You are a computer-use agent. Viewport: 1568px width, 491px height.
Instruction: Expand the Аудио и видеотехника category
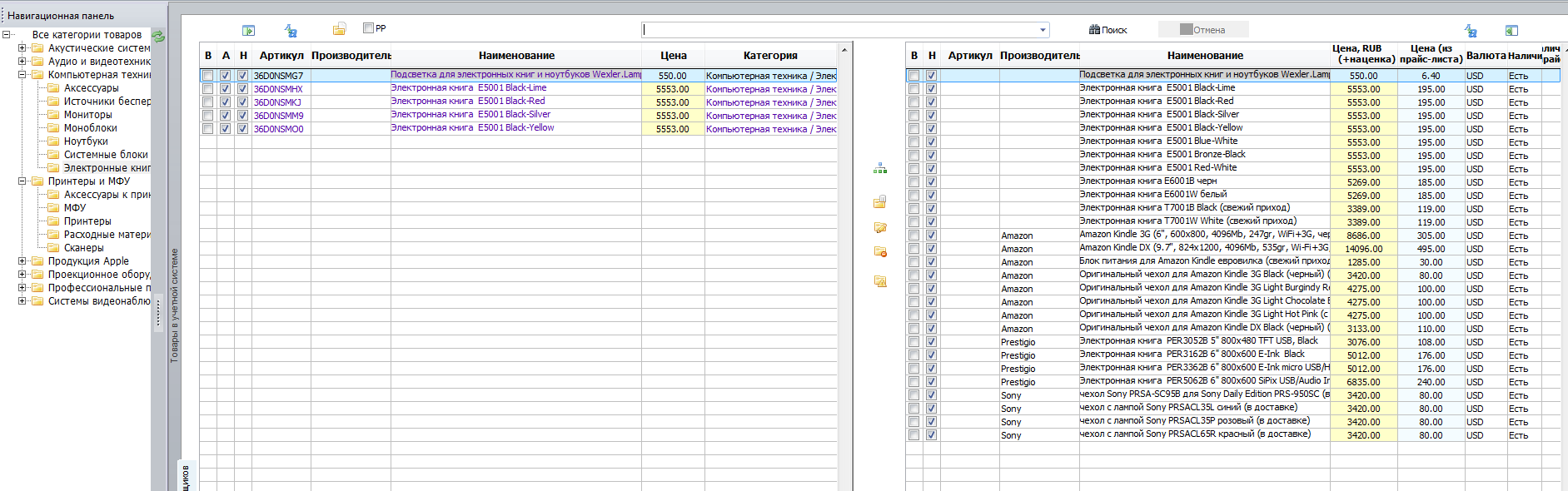[22, 61]
